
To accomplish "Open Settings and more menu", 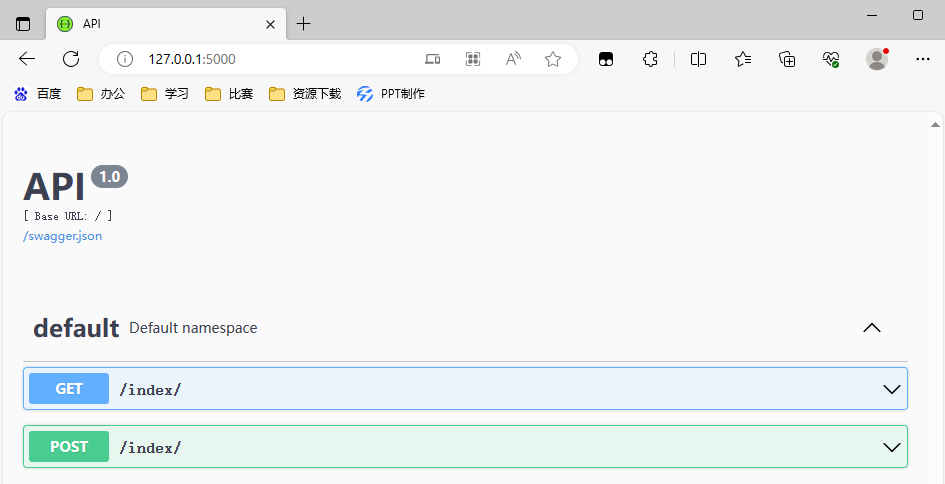I will click(923, 59).
